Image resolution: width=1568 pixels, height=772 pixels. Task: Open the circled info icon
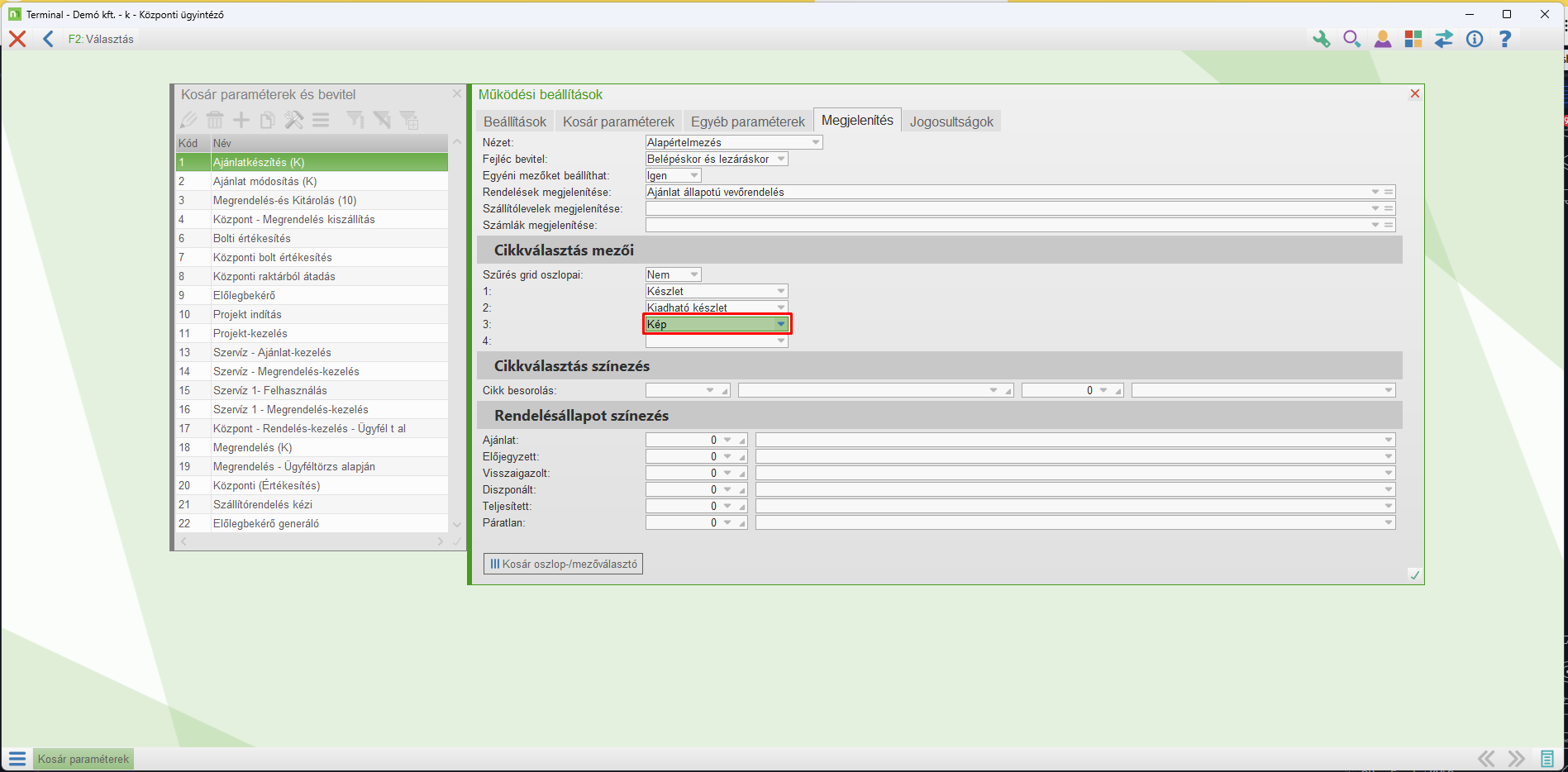pos(1475,39)
